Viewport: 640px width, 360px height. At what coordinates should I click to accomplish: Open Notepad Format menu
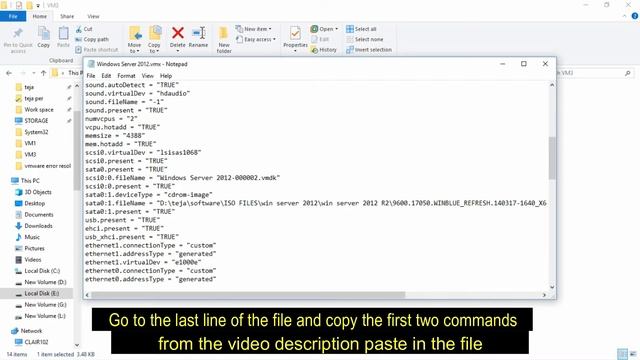[126, 76]
